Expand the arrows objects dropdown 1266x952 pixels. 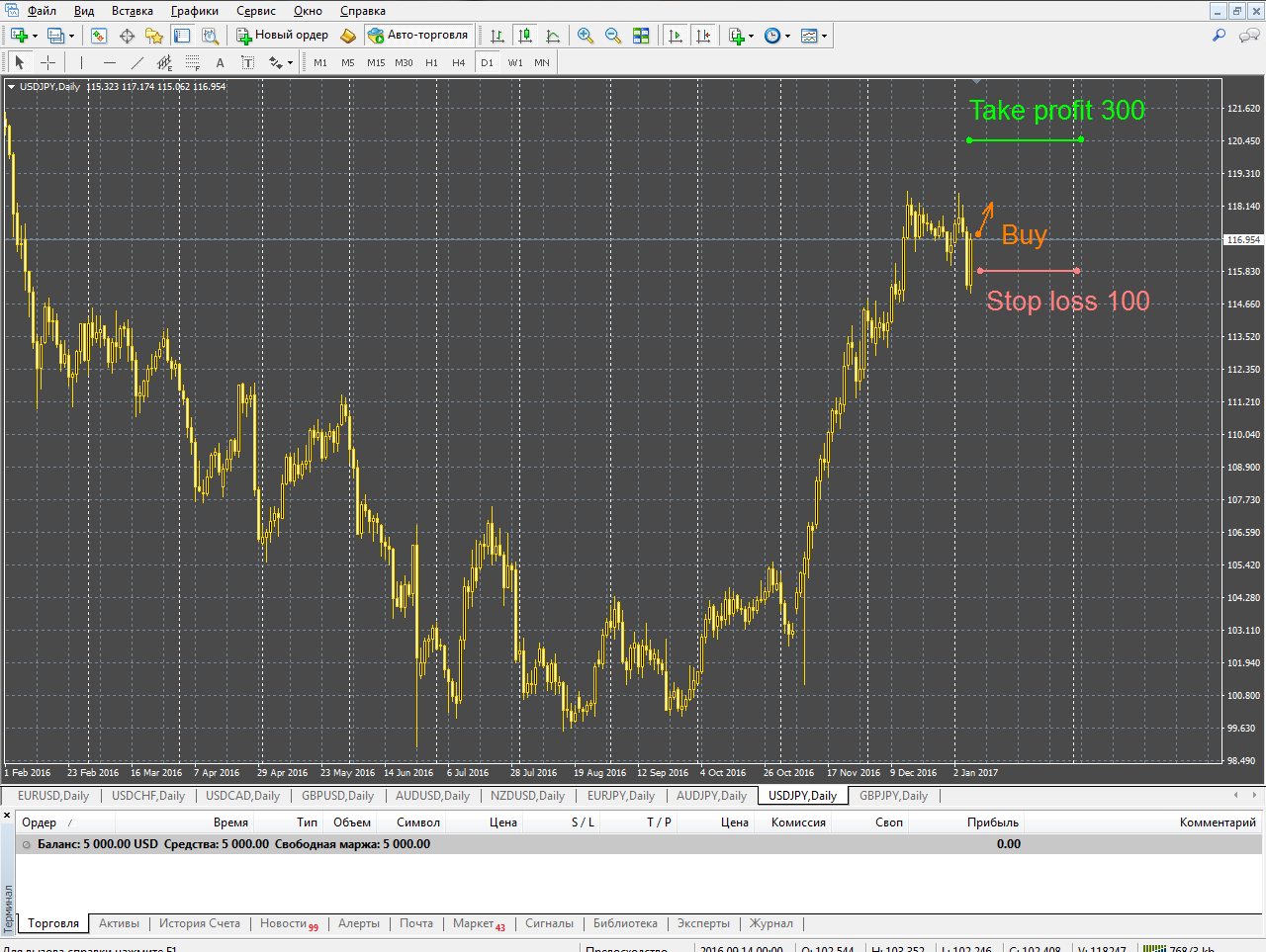tap(290, 62)
